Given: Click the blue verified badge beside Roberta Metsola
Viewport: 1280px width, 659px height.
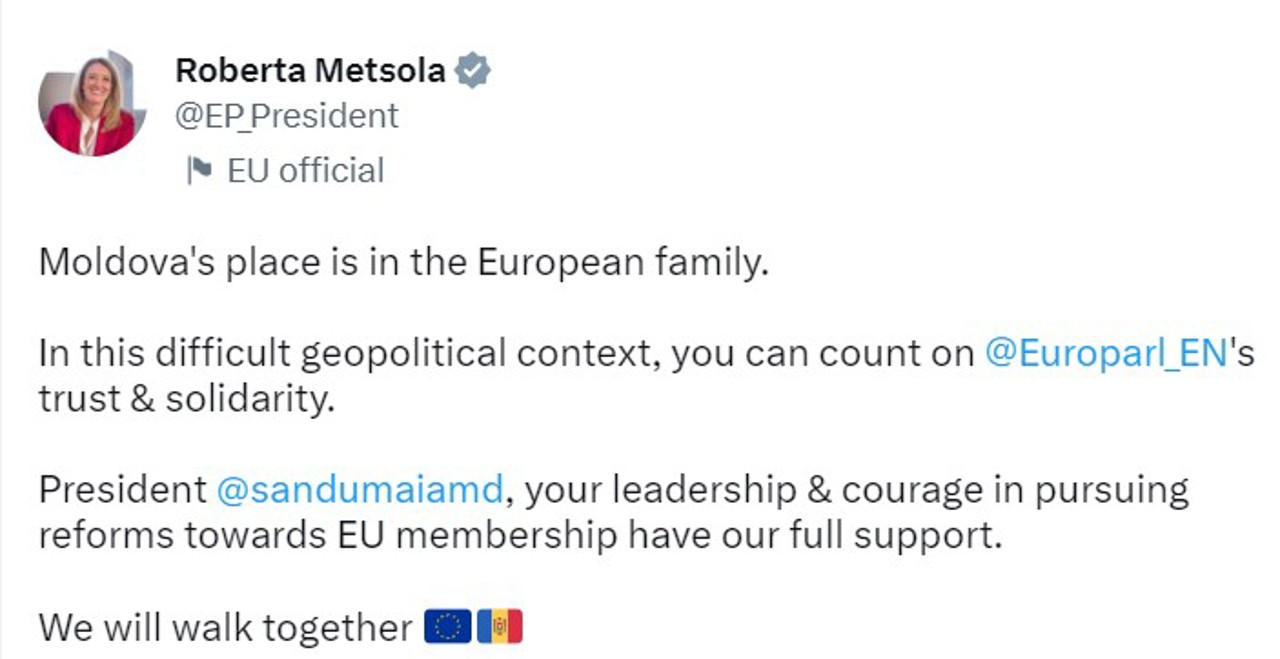Looking at the screenshot, I should 473,71.
